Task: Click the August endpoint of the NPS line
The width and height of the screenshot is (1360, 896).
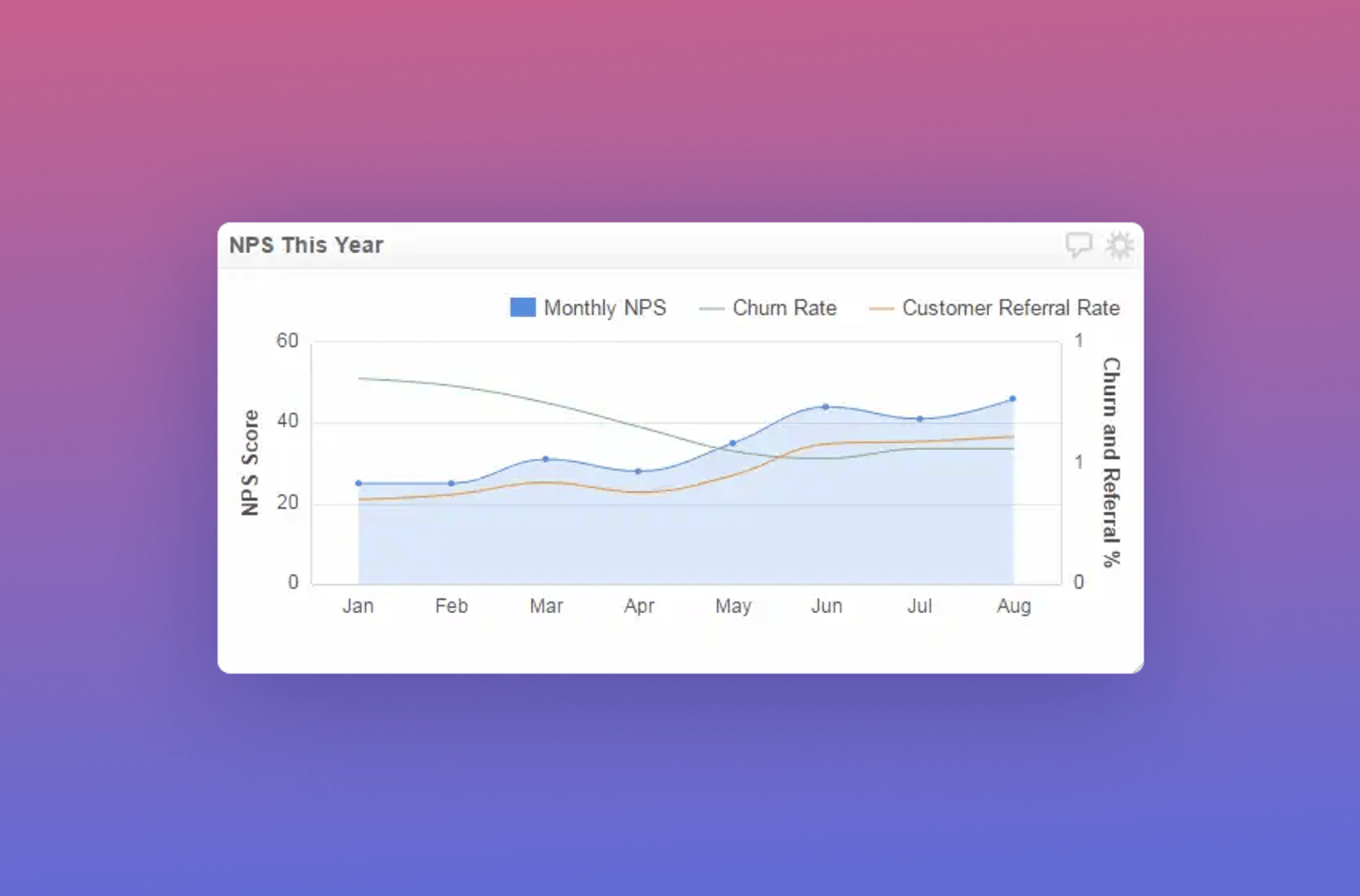Action: pyautogui.click(x=1013, y=398)
